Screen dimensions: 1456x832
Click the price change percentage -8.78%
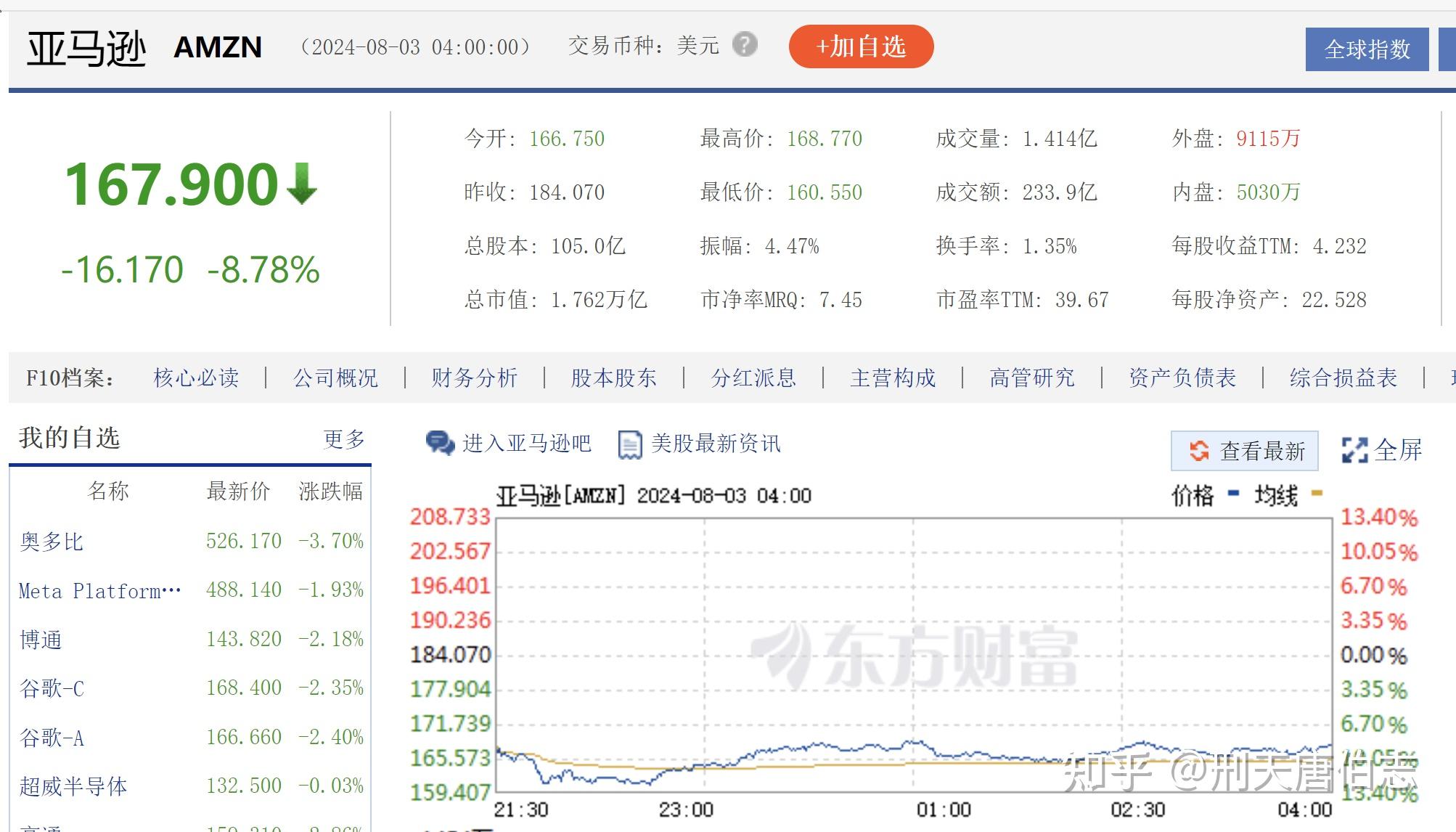263,270
